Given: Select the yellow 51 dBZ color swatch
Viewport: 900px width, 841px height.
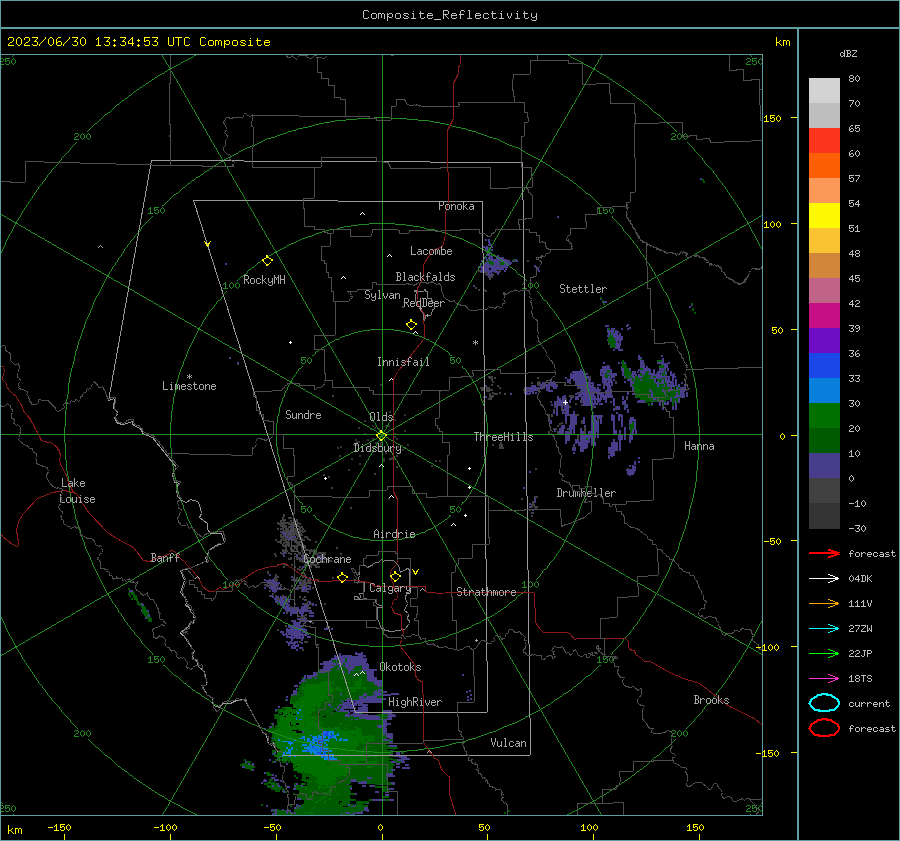Looking at the screenshot, I should click(824, 215).
